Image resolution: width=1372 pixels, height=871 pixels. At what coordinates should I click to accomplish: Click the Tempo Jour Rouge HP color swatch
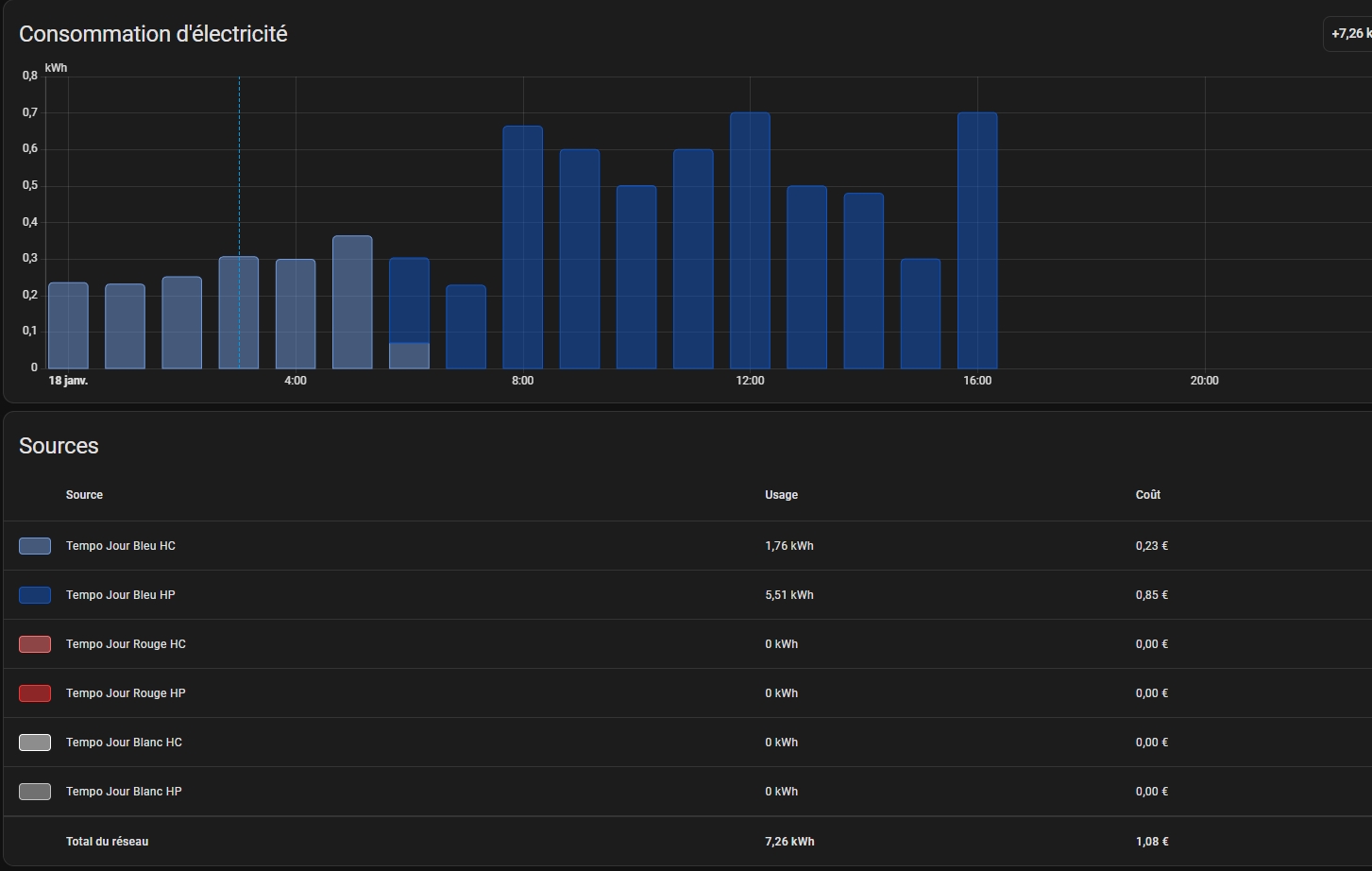click(x=35, y=693)
